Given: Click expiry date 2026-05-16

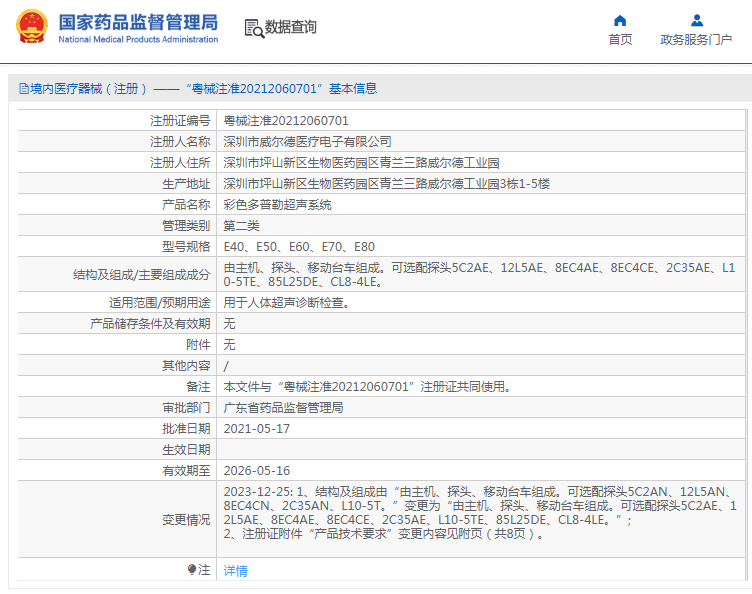Looking at the screenshot, I should (257, 471).
